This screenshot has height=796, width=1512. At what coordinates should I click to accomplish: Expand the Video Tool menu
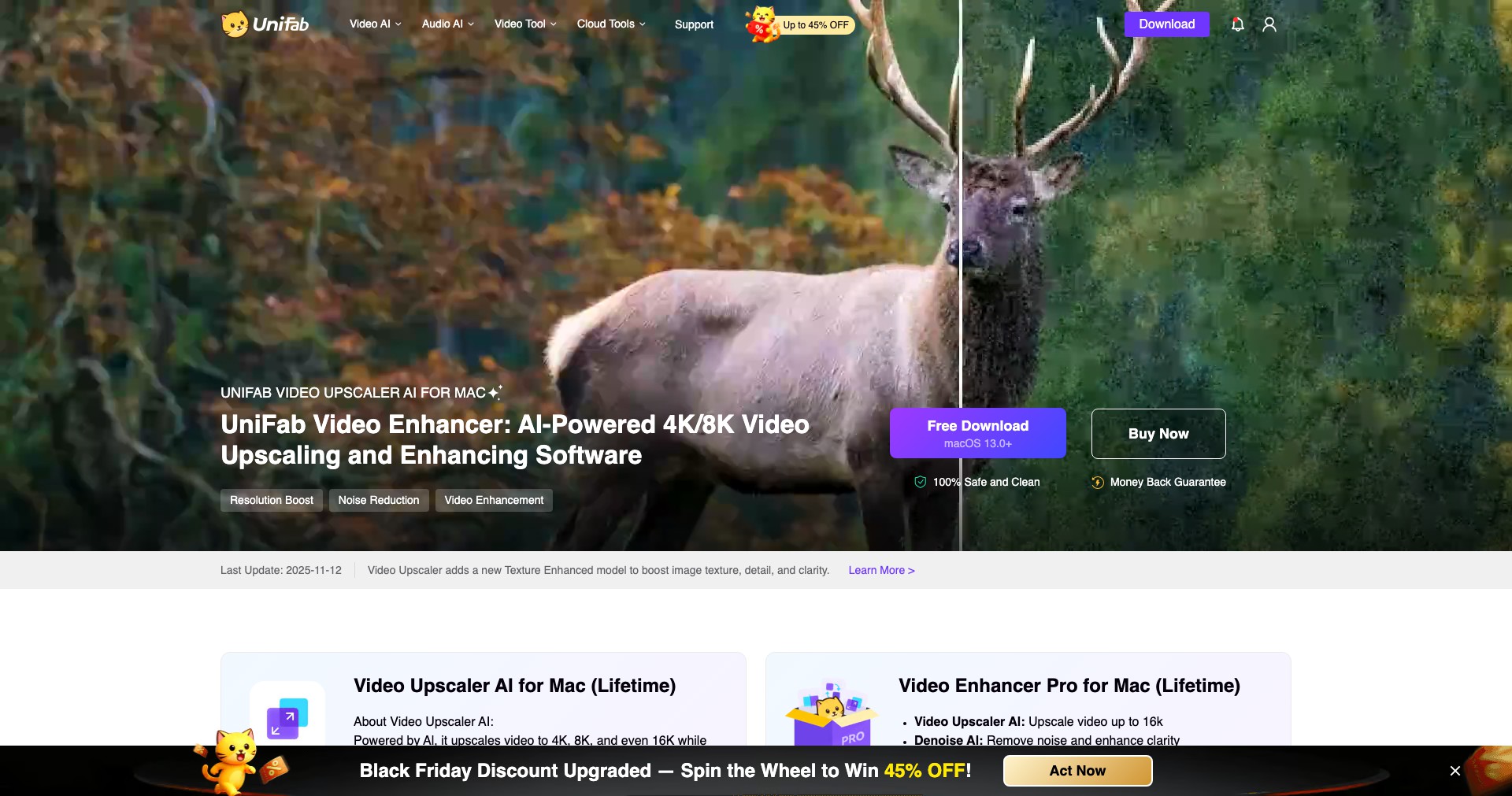(525, 24)
